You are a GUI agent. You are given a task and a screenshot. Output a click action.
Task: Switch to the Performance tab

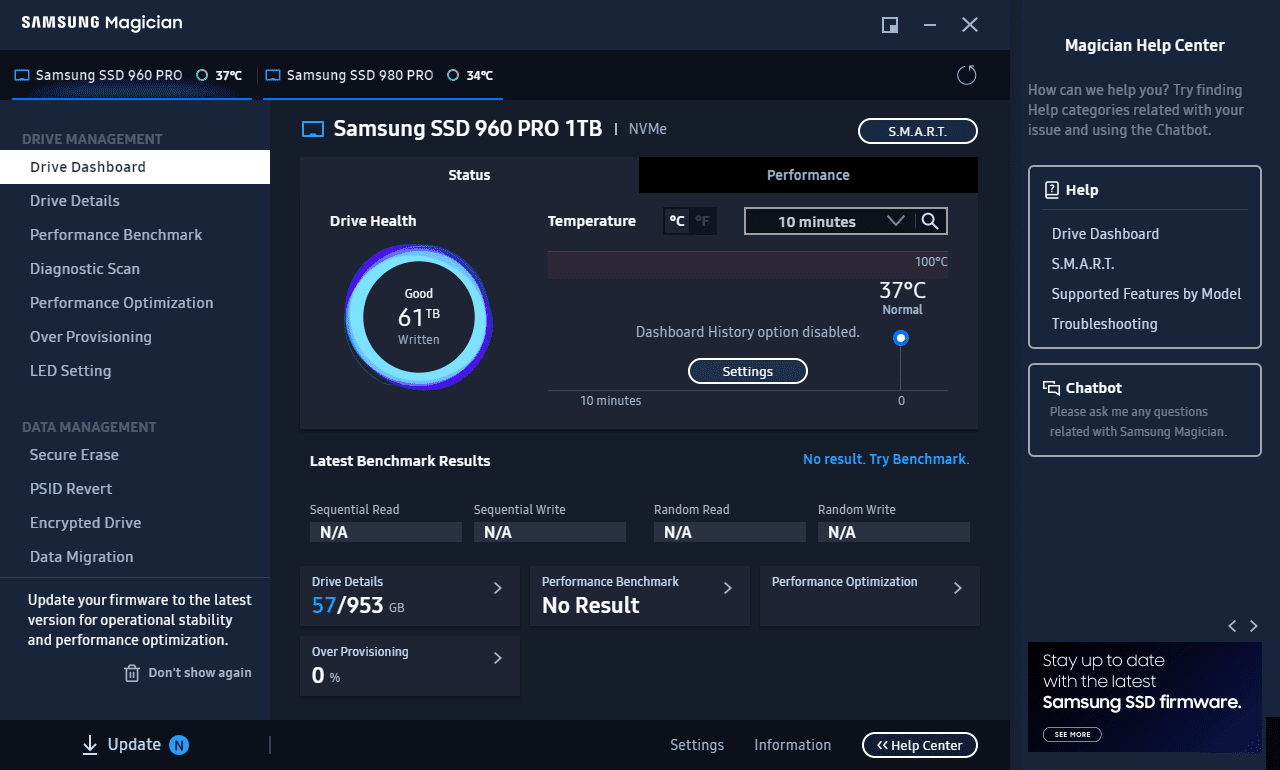808,175
